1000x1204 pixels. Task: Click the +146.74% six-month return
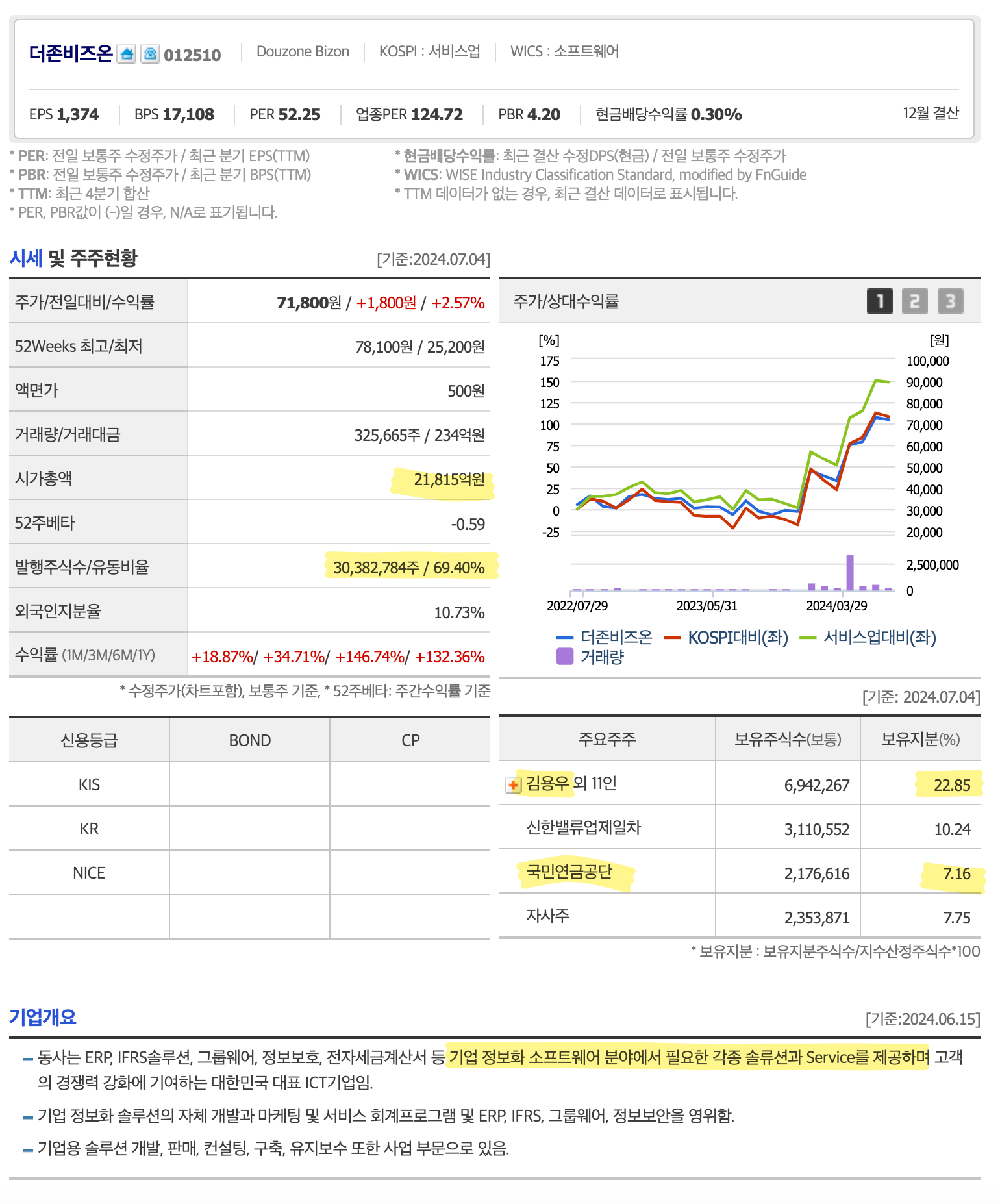point(369,657)
